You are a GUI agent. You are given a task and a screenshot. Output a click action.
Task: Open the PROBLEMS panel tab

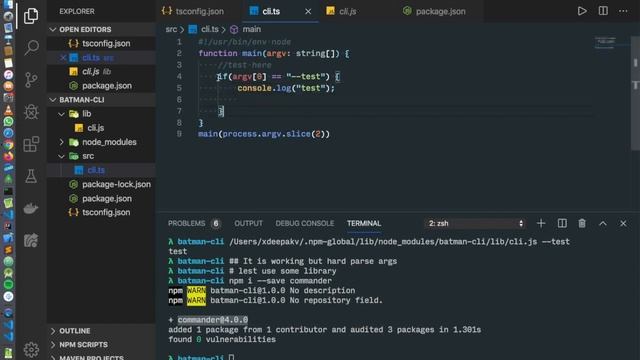194,223
